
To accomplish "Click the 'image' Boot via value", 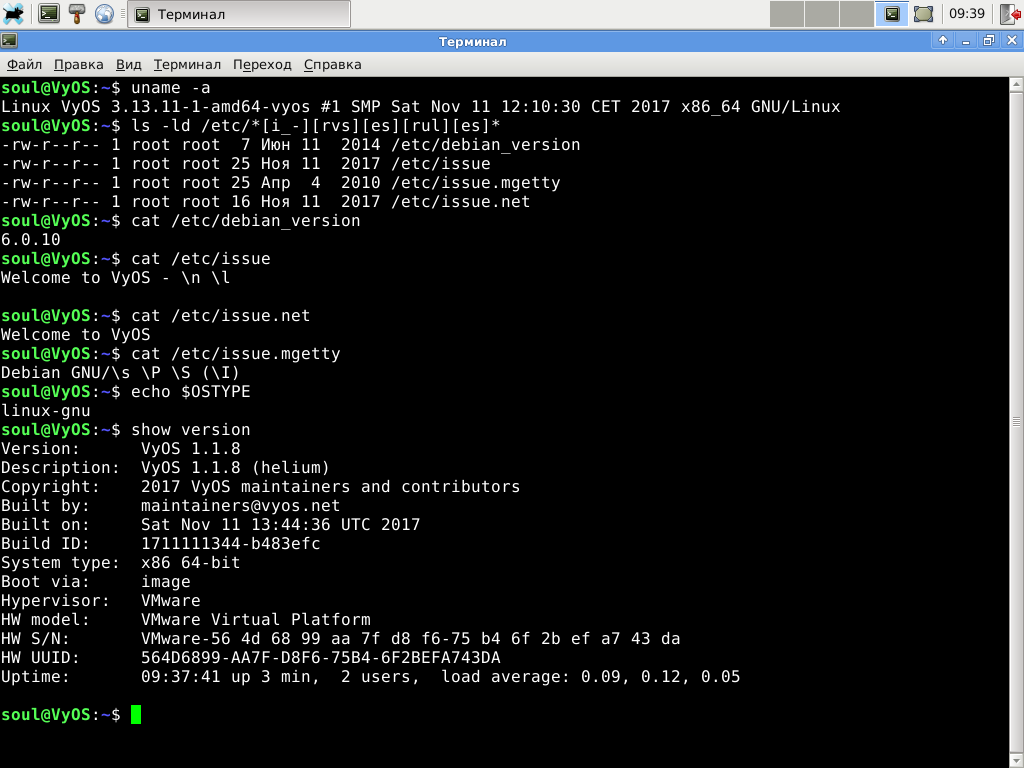I will (x=165, y=581).
